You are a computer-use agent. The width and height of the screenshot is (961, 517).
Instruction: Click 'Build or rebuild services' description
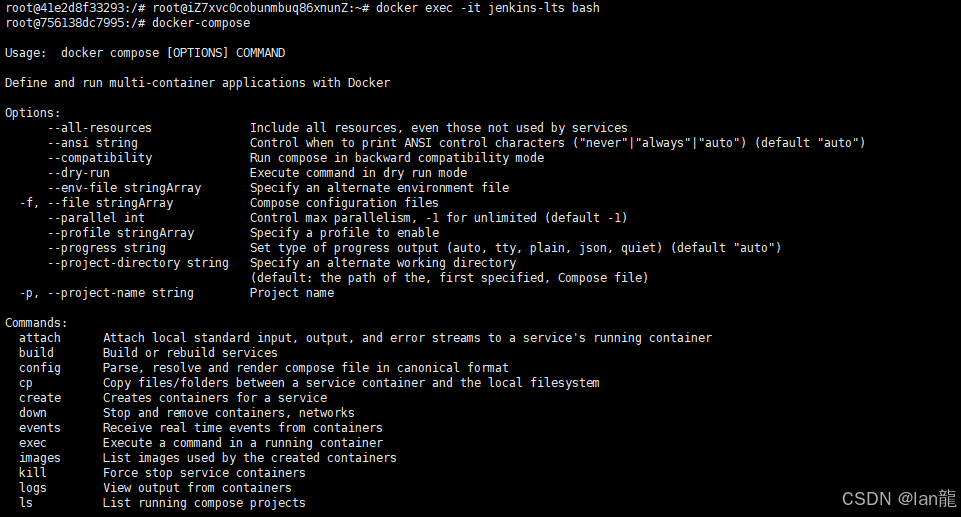(190, 353)
